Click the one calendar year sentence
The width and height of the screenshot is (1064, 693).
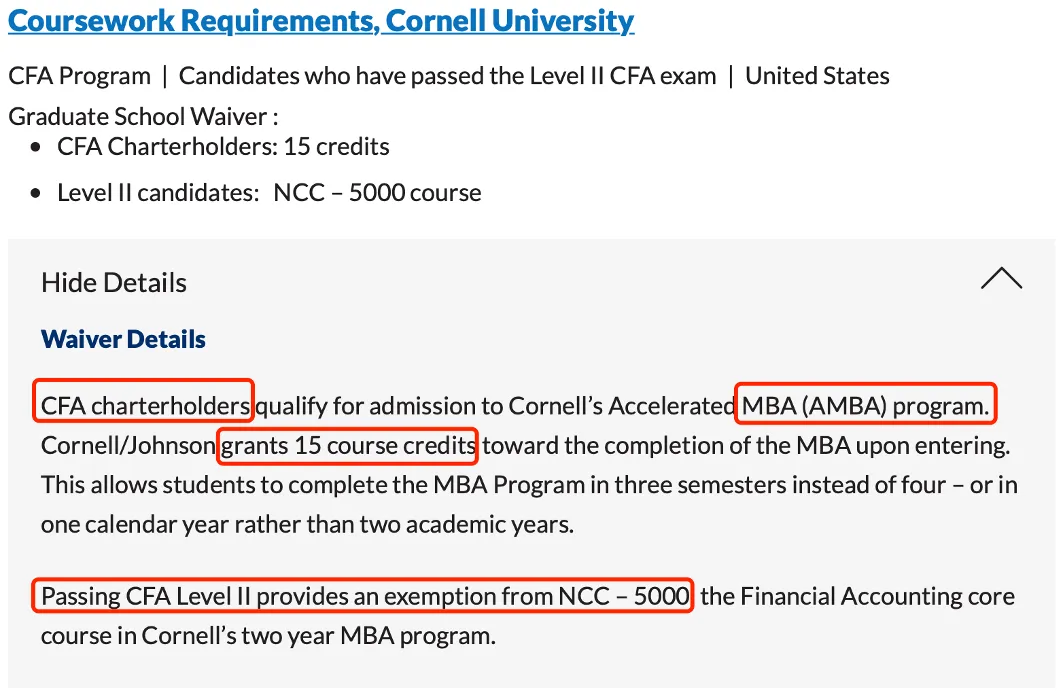(307, 523)
